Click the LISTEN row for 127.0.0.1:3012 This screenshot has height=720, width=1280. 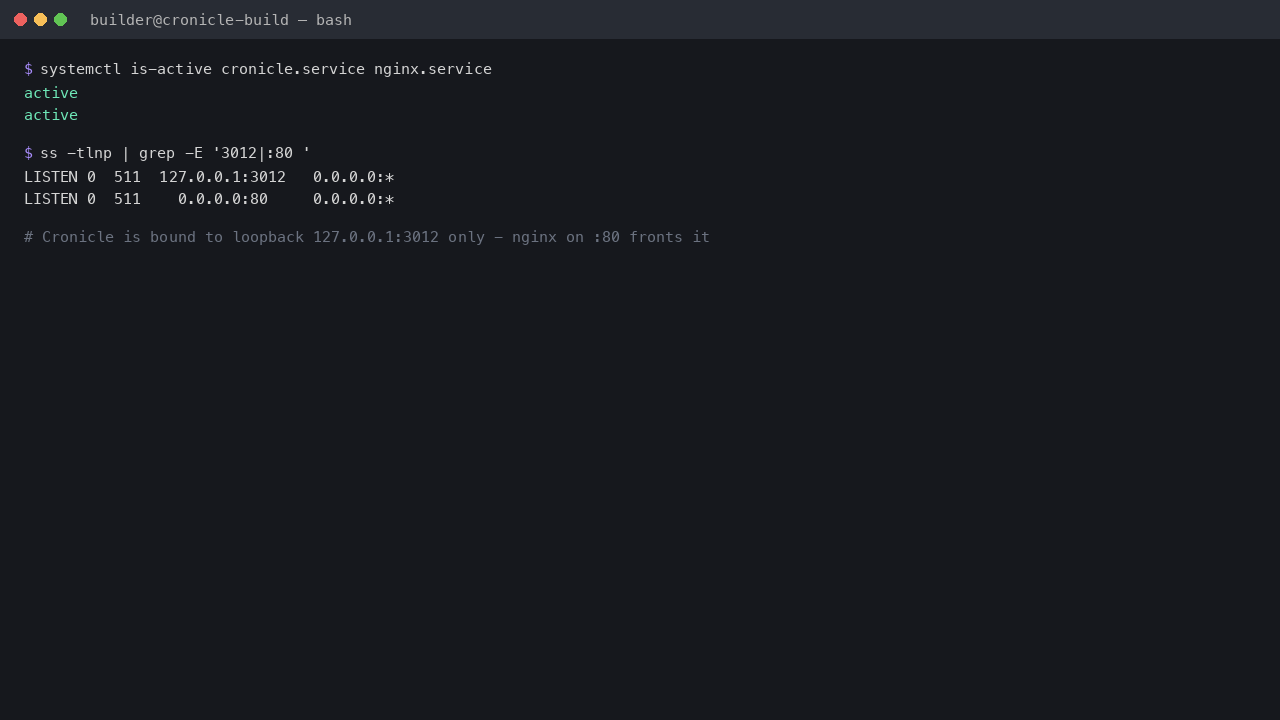tap(209, 177)
